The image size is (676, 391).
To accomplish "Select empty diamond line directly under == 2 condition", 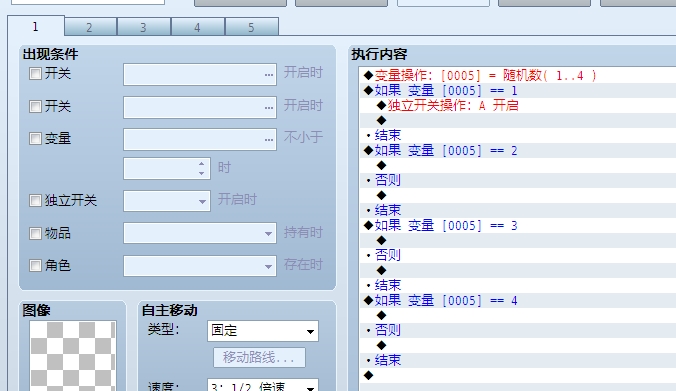I will pyautogui.click(x=517, y=165).
